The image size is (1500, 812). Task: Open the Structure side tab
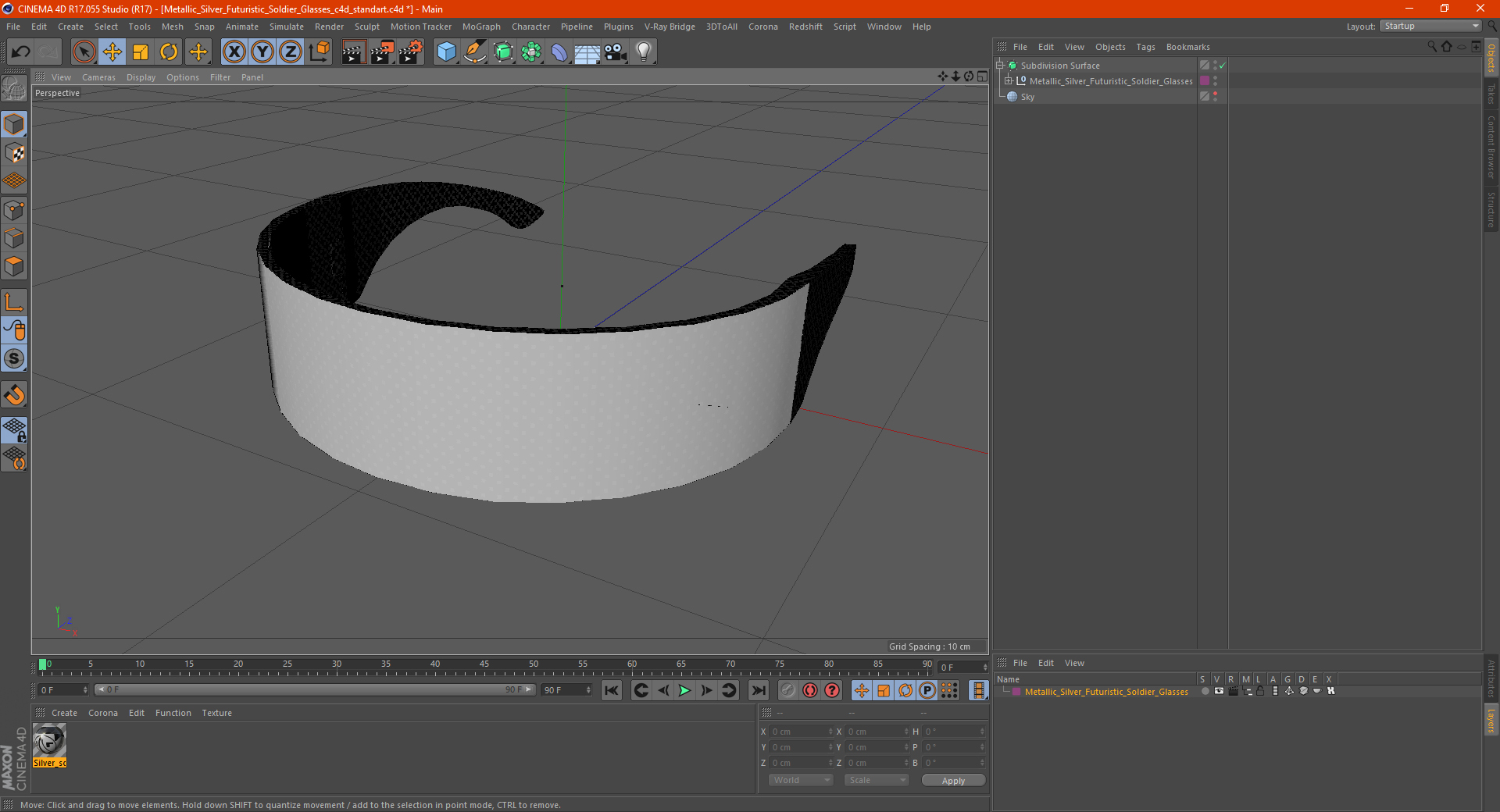coord(1491,209)
